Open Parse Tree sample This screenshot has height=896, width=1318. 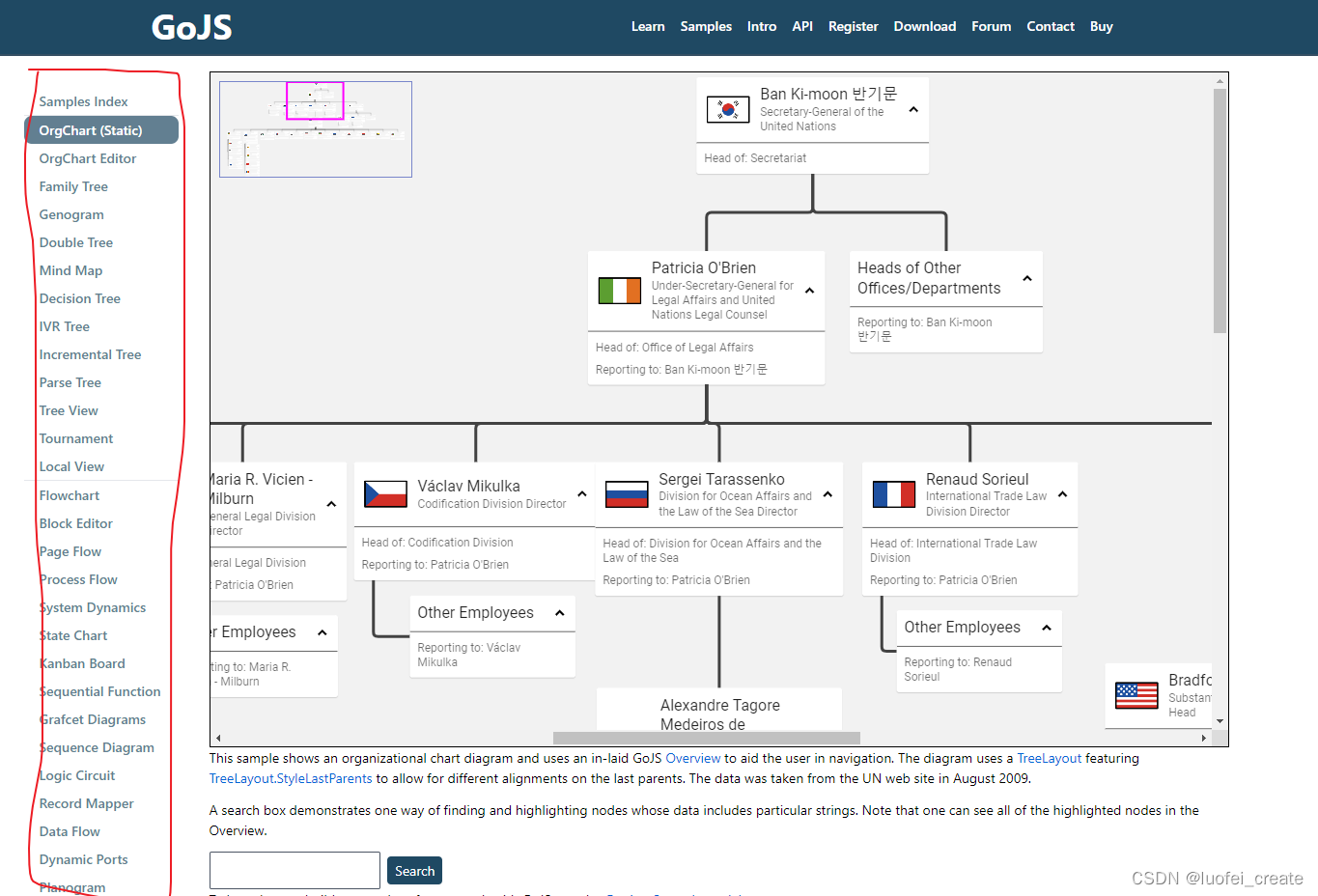click(70, 382)
